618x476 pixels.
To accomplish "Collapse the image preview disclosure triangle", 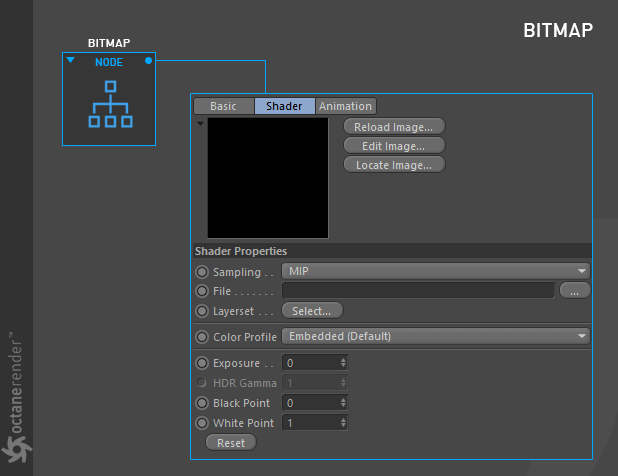I will (x=200, y=124).
